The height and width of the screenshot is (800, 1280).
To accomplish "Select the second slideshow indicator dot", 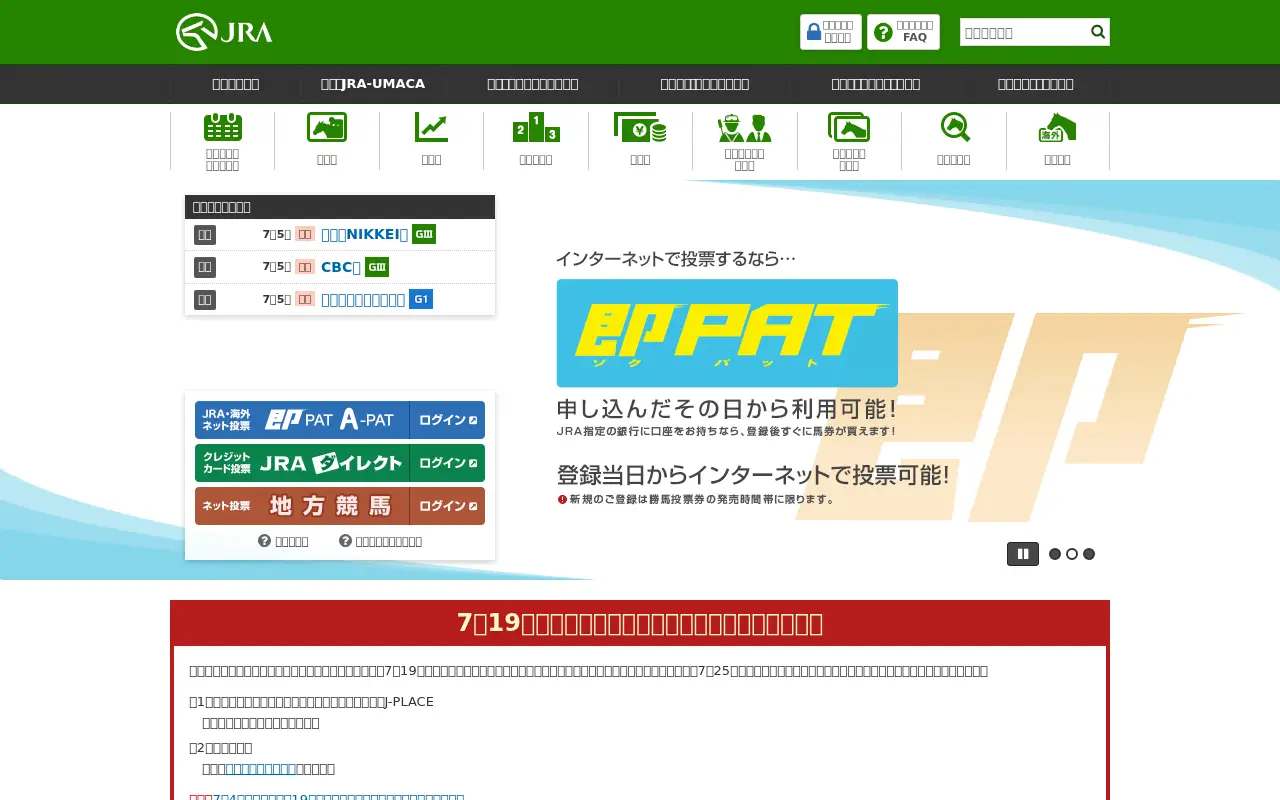I will click(x=1072, y=554).
